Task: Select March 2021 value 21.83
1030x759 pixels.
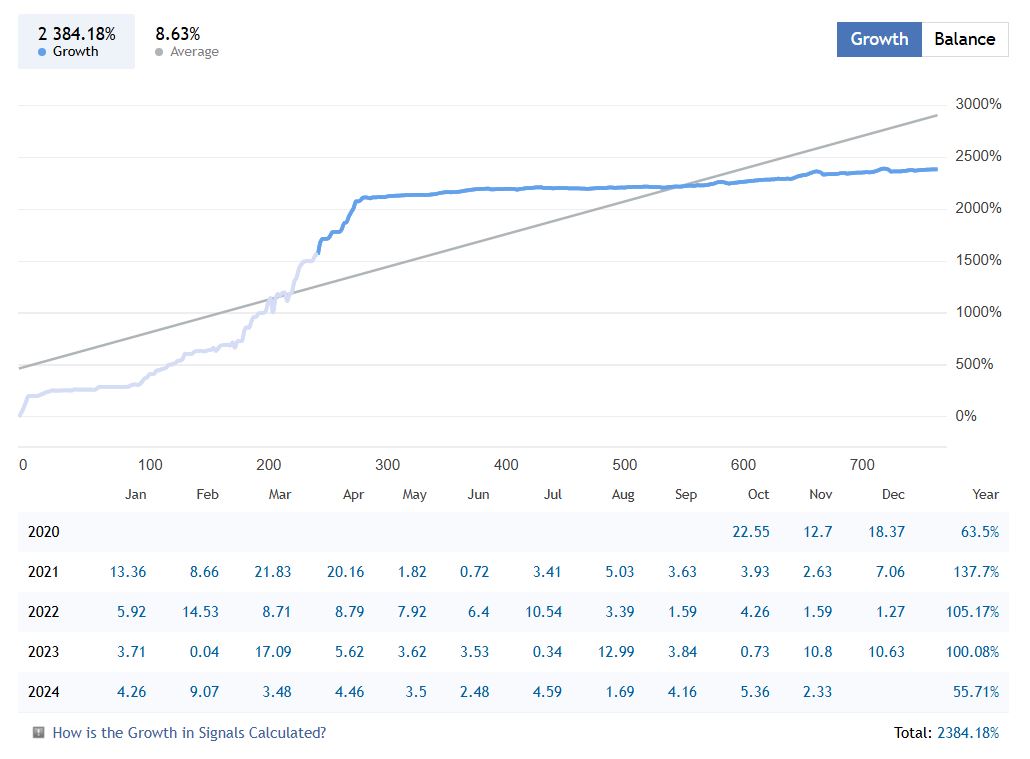Action: 273,572
